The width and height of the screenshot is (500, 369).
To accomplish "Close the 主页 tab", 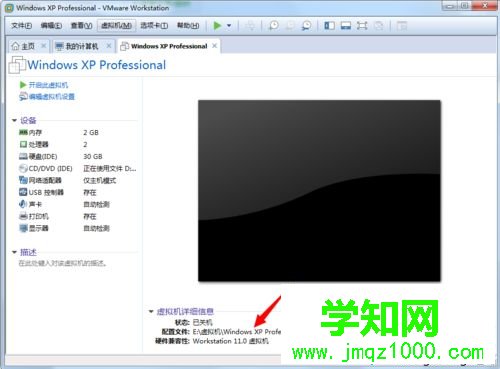I will coord(44,46).
